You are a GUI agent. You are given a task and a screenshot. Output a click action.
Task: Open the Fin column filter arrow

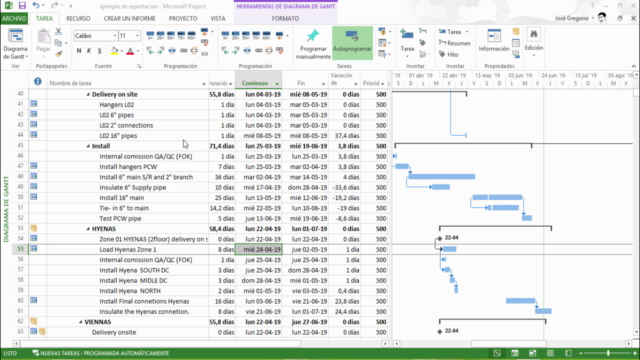coord(323,84)
